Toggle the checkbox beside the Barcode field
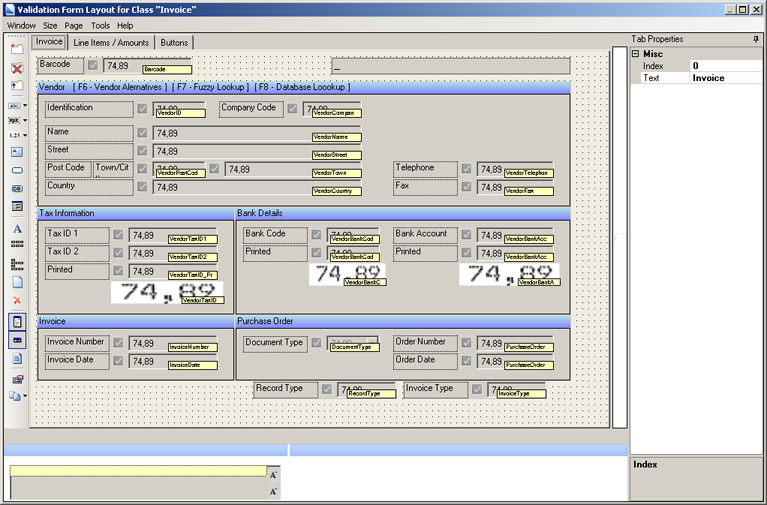 pos(93,65)
